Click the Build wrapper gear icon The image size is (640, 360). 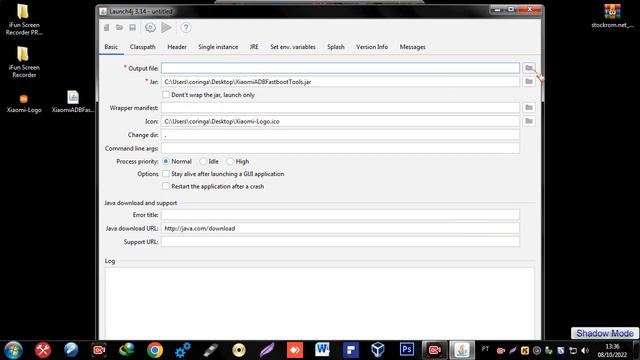pos(150,28)
